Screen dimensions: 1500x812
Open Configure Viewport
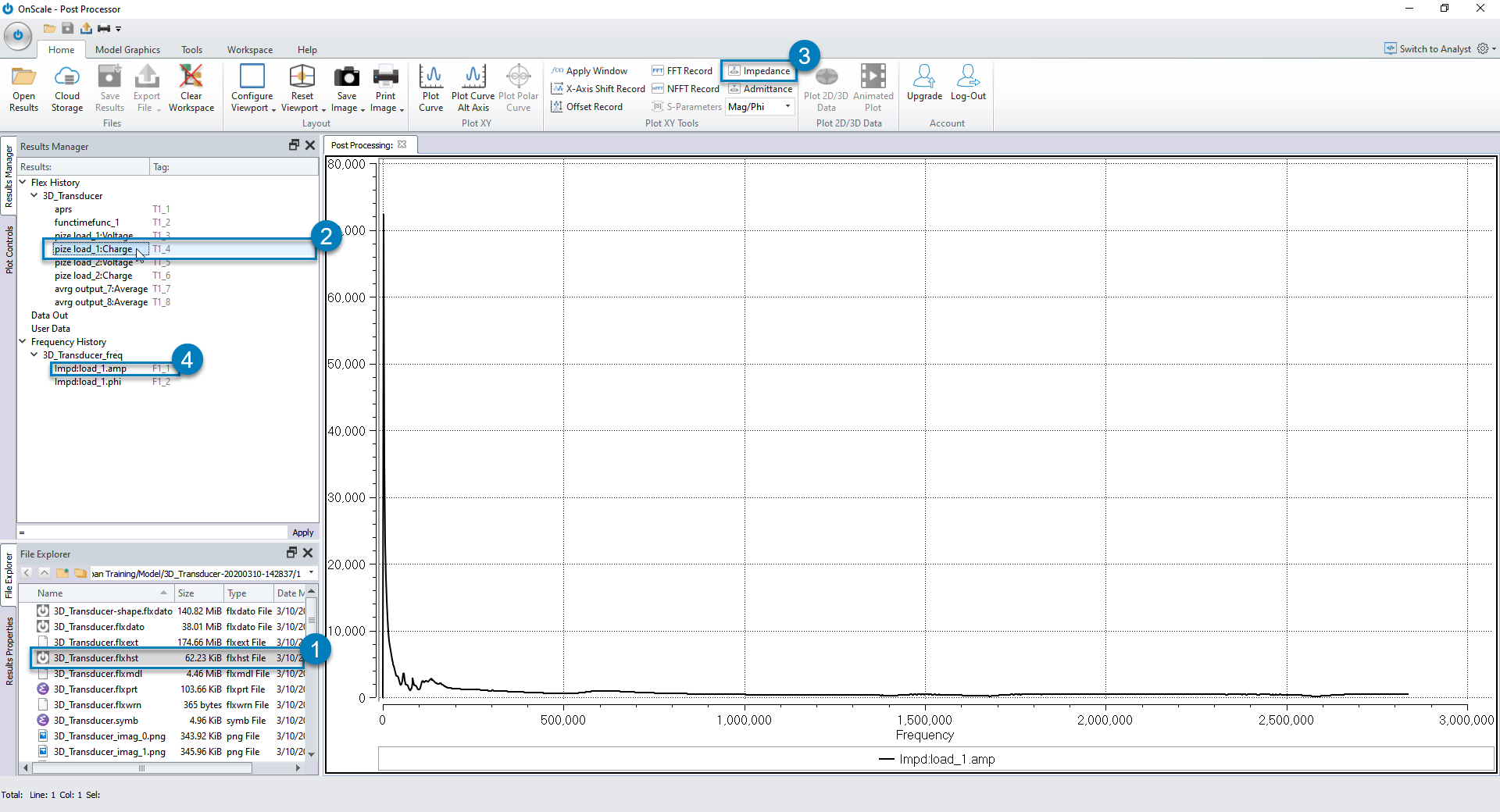252,88
